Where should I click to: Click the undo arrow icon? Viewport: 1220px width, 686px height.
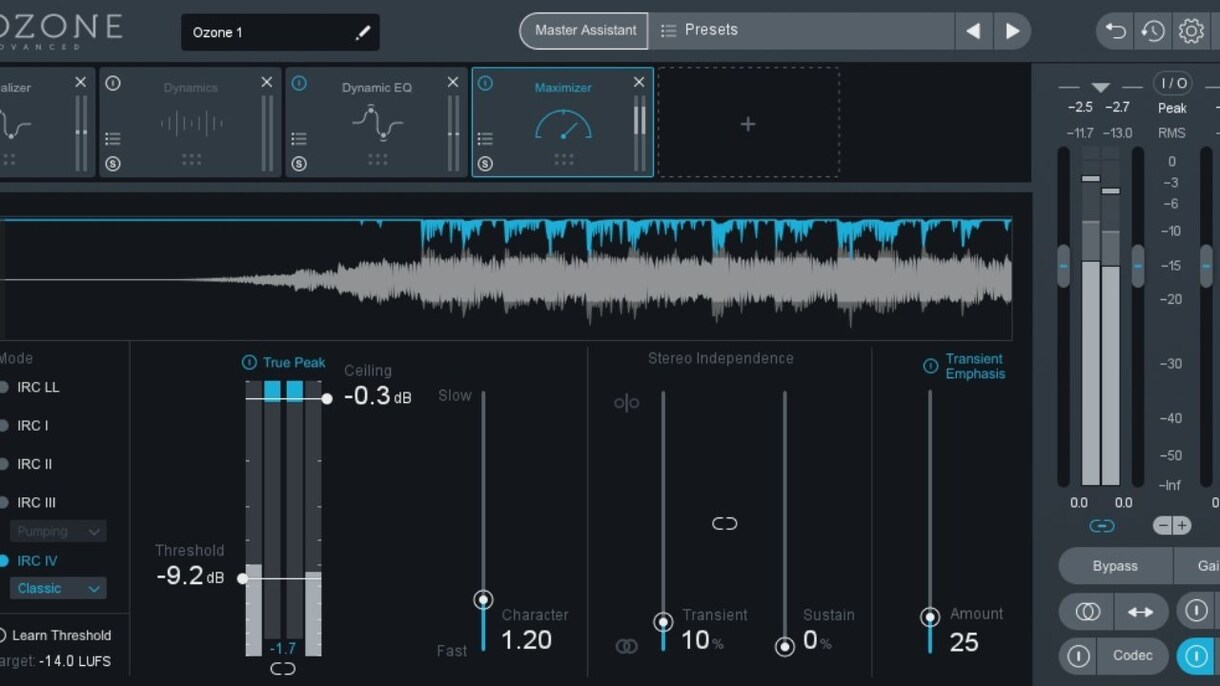click(x=1115, y=31)
